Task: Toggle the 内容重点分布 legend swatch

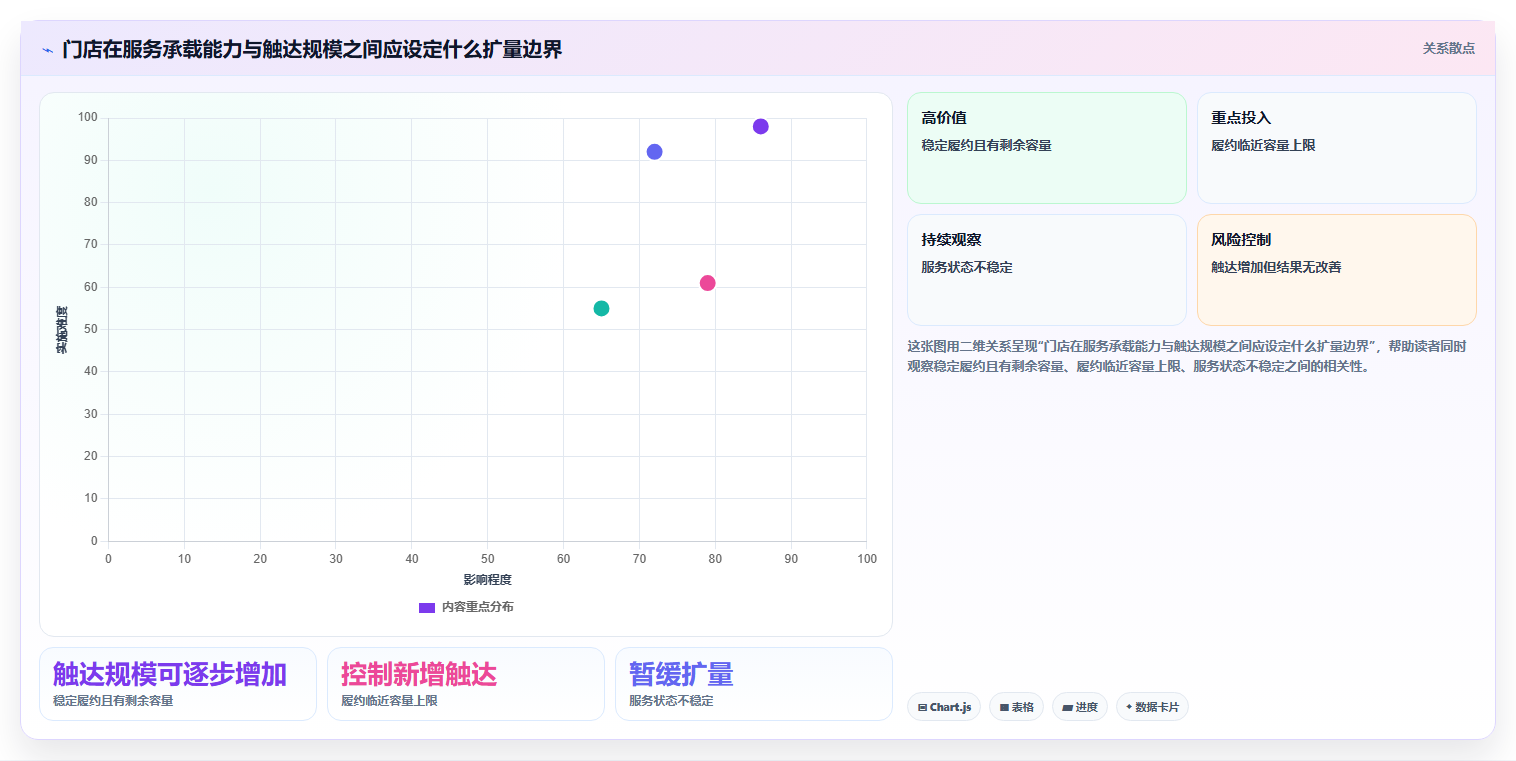Action: (x=427, y=607)
